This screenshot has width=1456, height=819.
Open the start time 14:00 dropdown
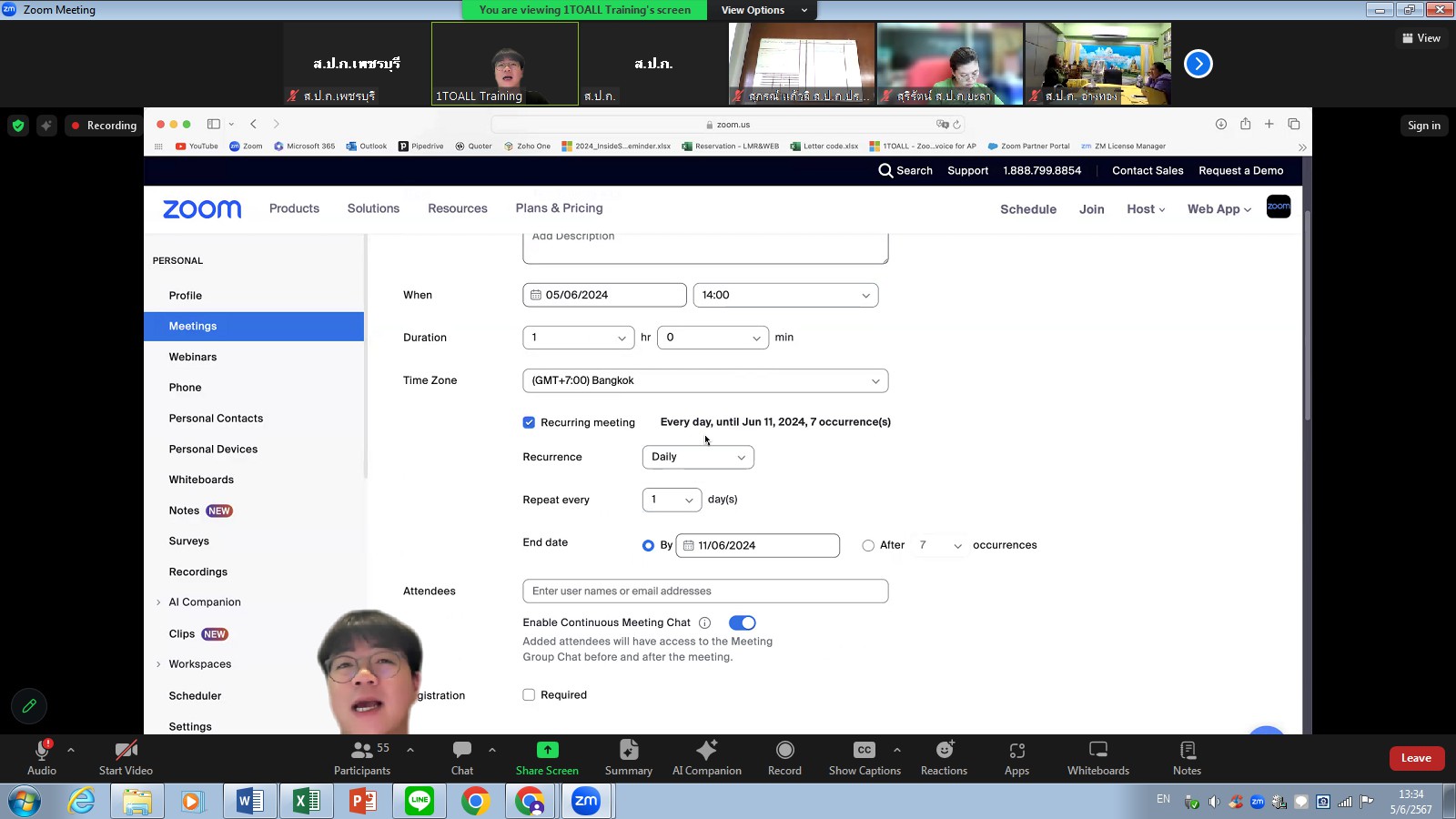pyautogui.click(x=785, y=295)
